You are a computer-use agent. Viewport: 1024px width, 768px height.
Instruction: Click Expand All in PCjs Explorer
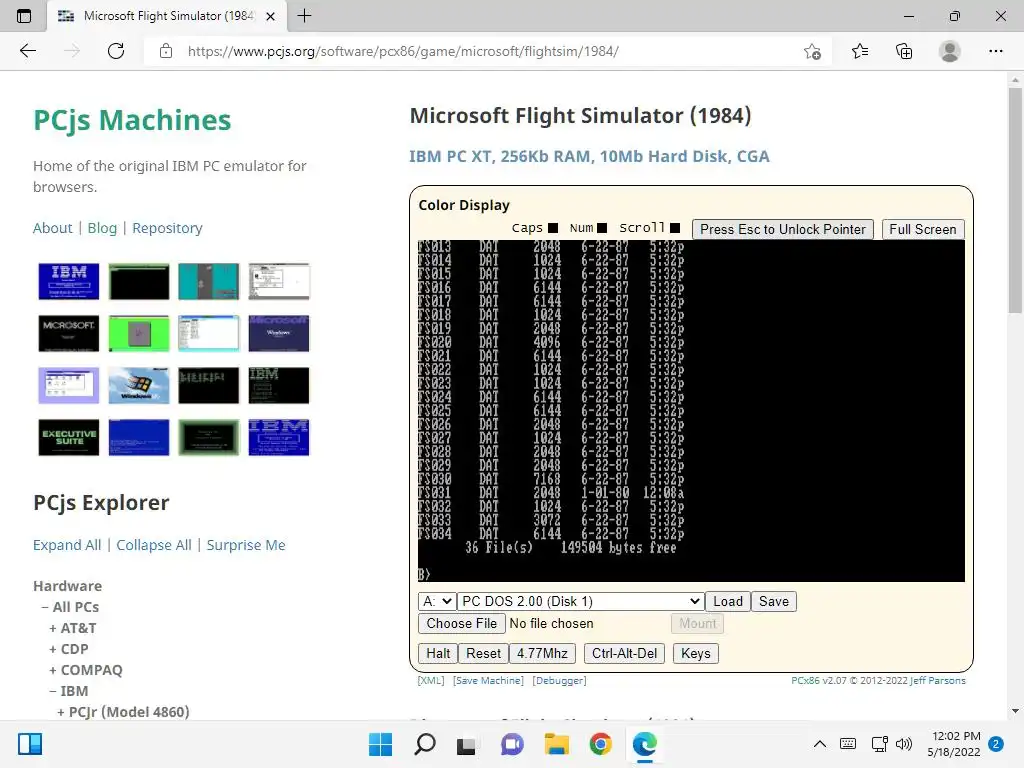click(67, 545)
